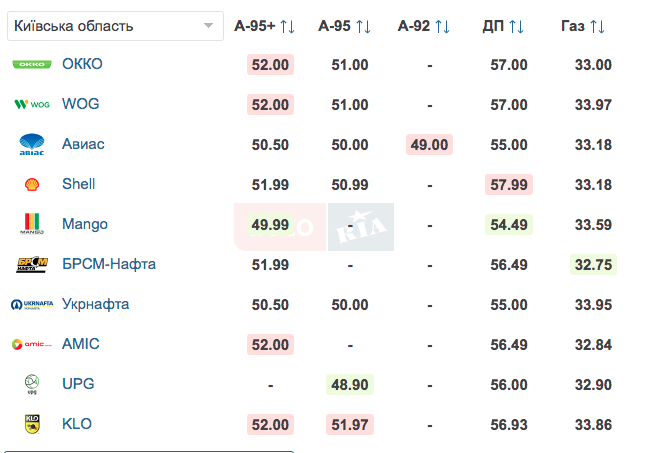Image resolution: width=654 pixels, height=453 pixels.
Task: Click the БРСМ-Нафта logo icon
Action: [31, 264]
